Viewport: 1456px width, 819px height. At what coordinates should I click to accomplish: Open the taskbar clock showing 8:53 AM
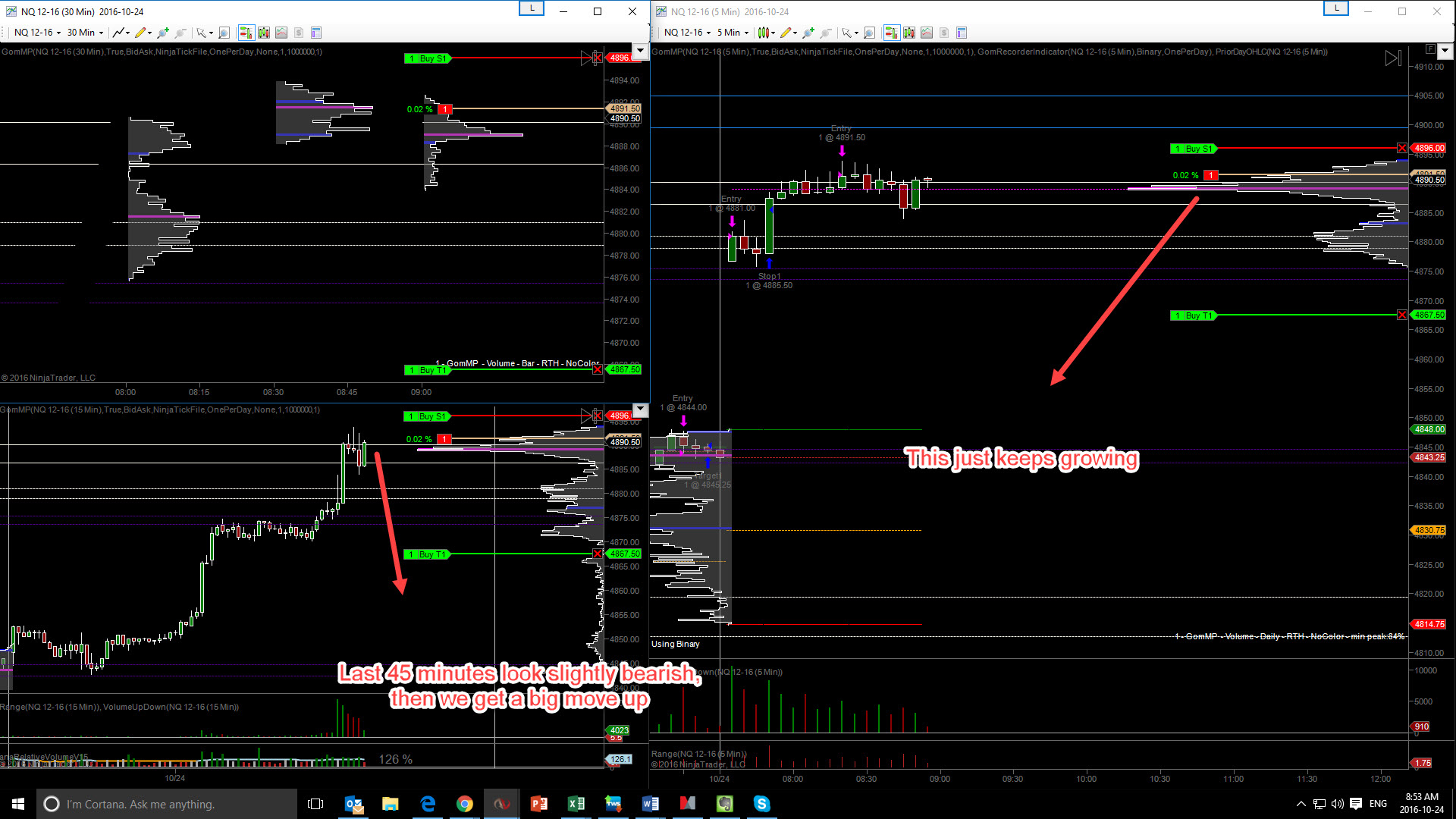click(1422, 804)
